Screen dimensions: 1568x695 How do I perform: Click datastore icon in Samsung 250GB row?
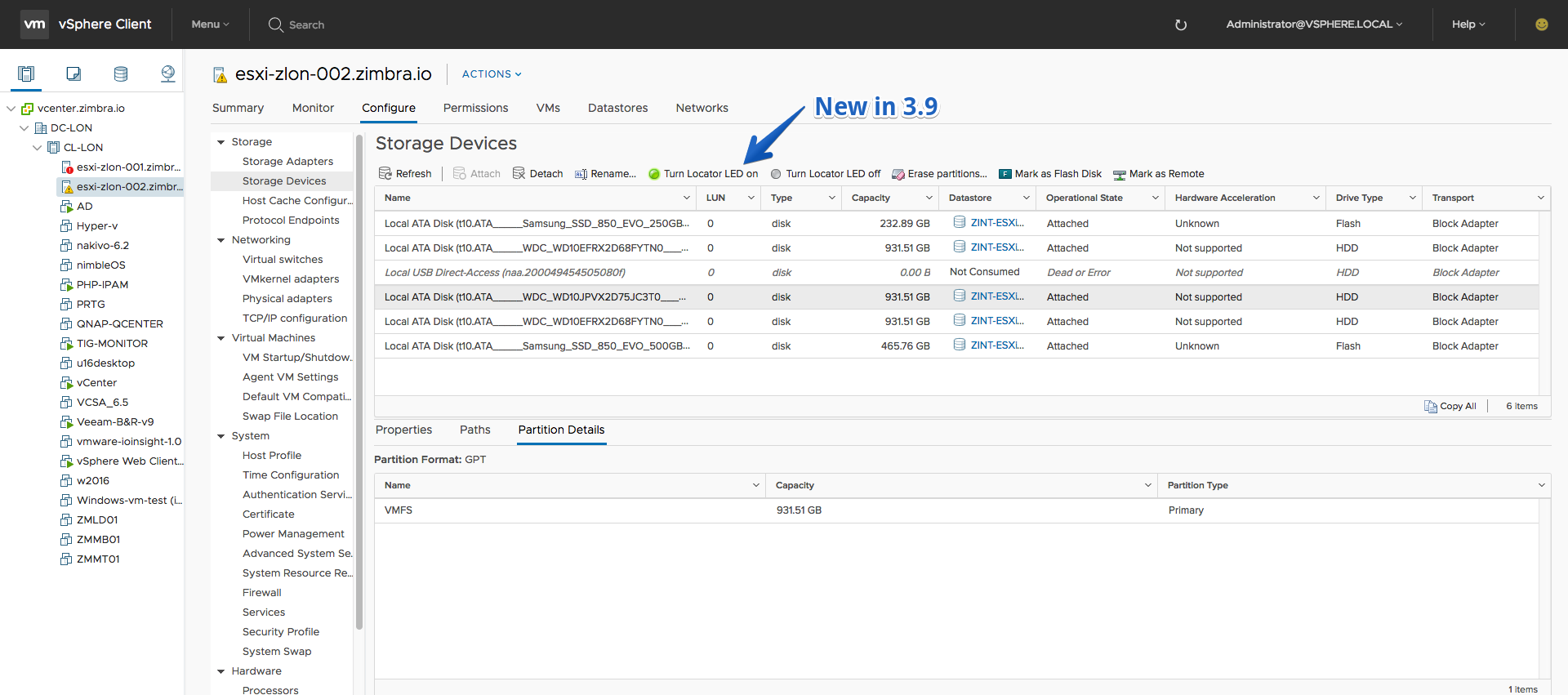point(960,222)
